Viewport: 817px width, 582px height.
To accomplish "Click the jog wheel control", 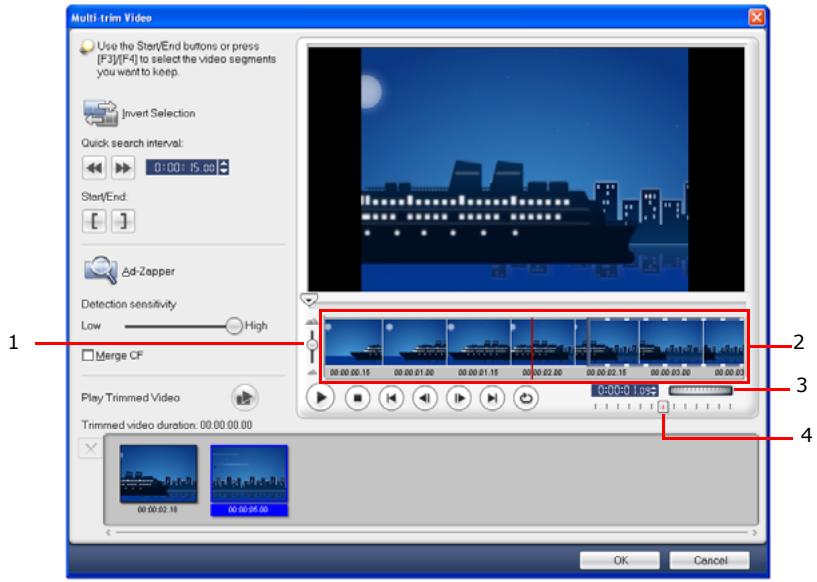I will pyautogui.click(x=701, y=390).
